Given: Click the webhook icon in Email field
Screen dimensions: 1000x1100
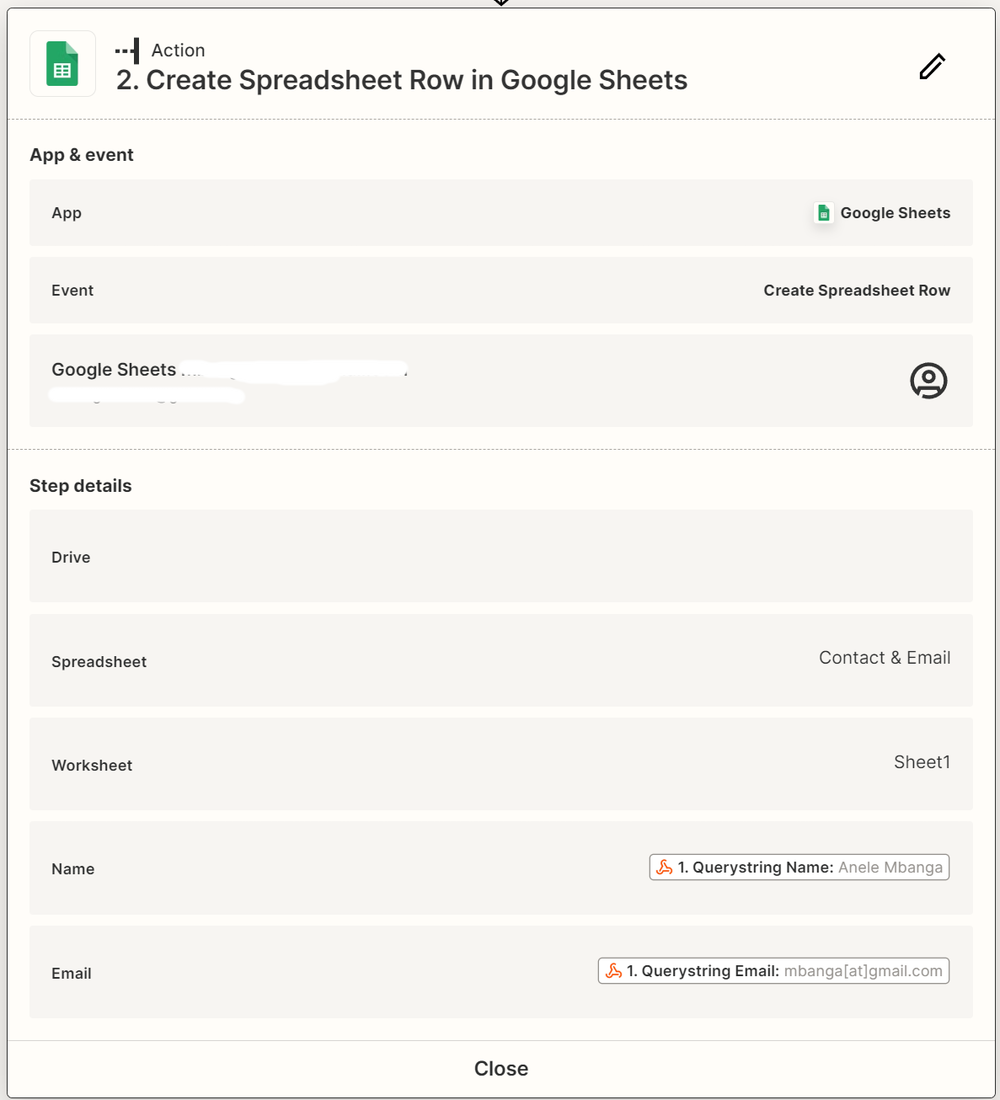Looking at the screenshot, I should pyautogui.click(x=613, y=971).
